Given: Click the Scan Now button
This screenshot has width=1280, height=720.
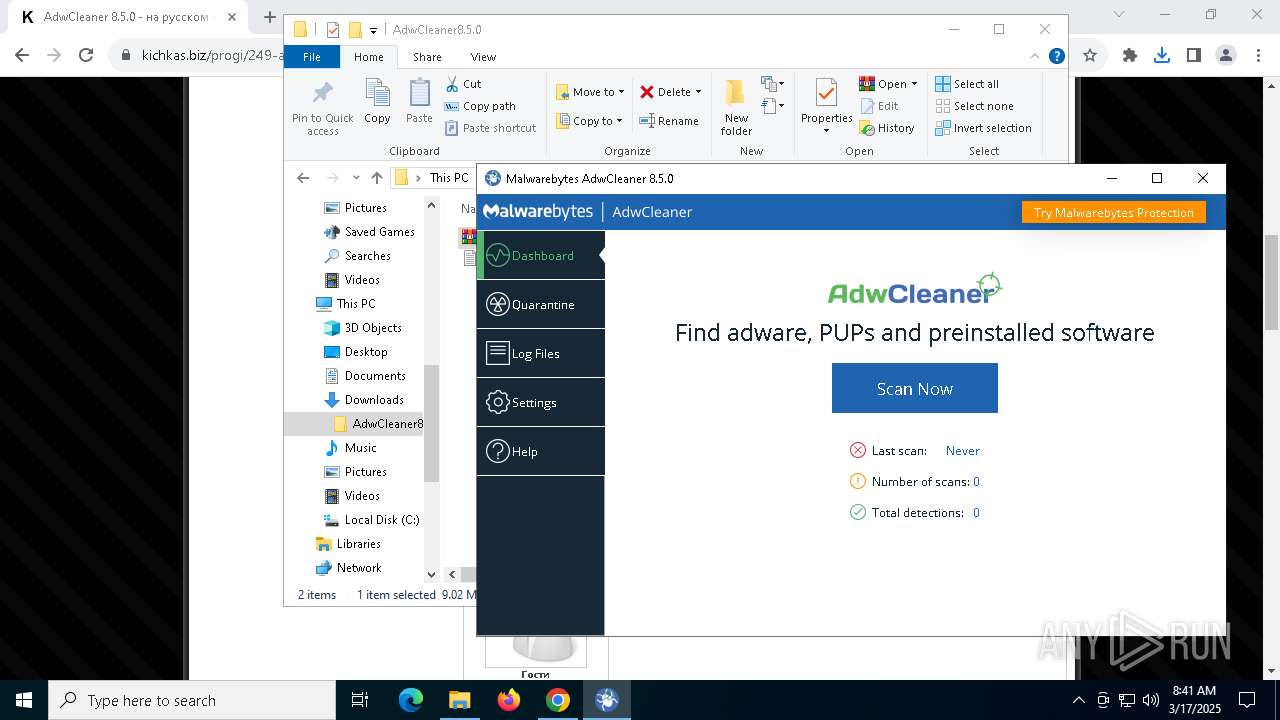Looking at the screenshot, I should point(914,389).
